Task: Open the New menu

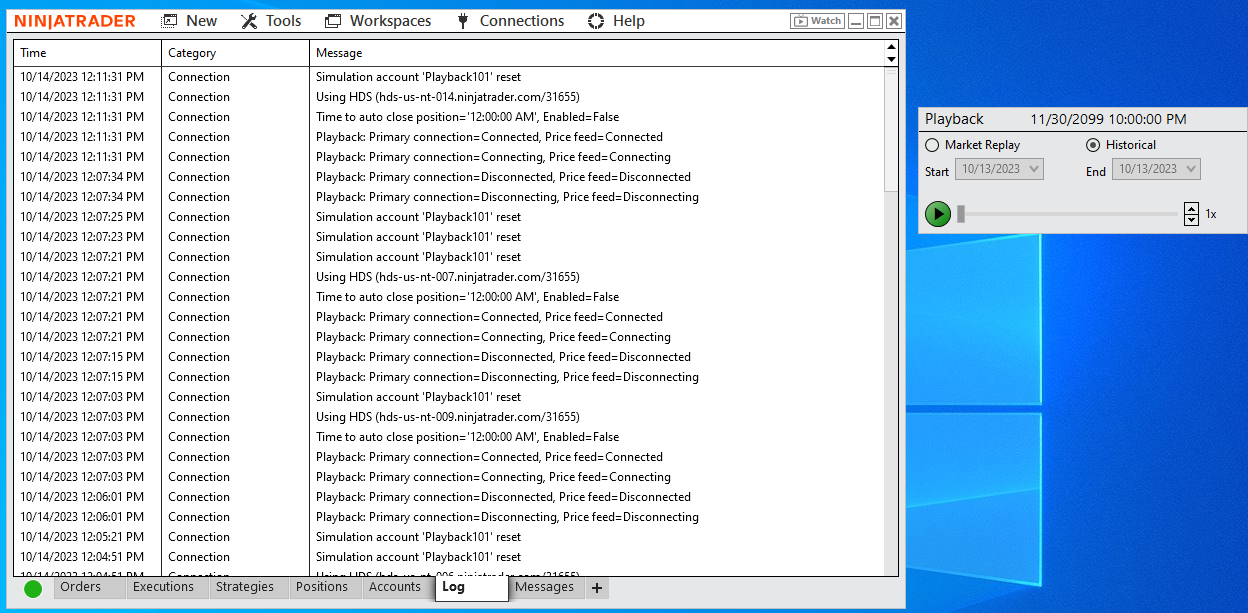Action: tap(189, 21)
